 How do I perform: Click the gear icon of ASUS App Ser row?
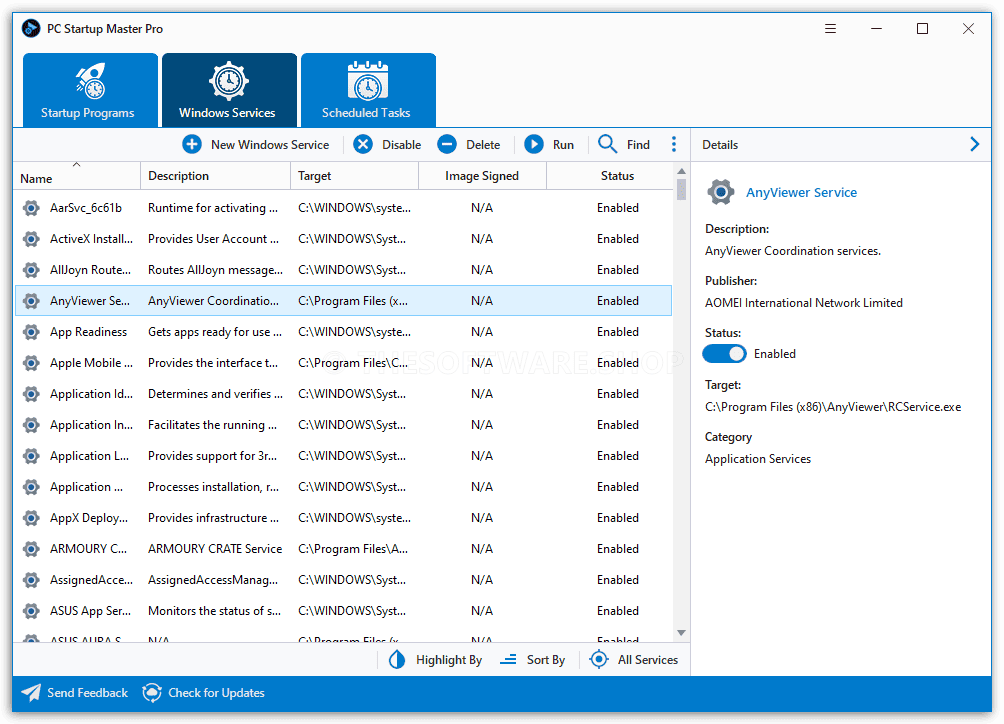[31, 611]
